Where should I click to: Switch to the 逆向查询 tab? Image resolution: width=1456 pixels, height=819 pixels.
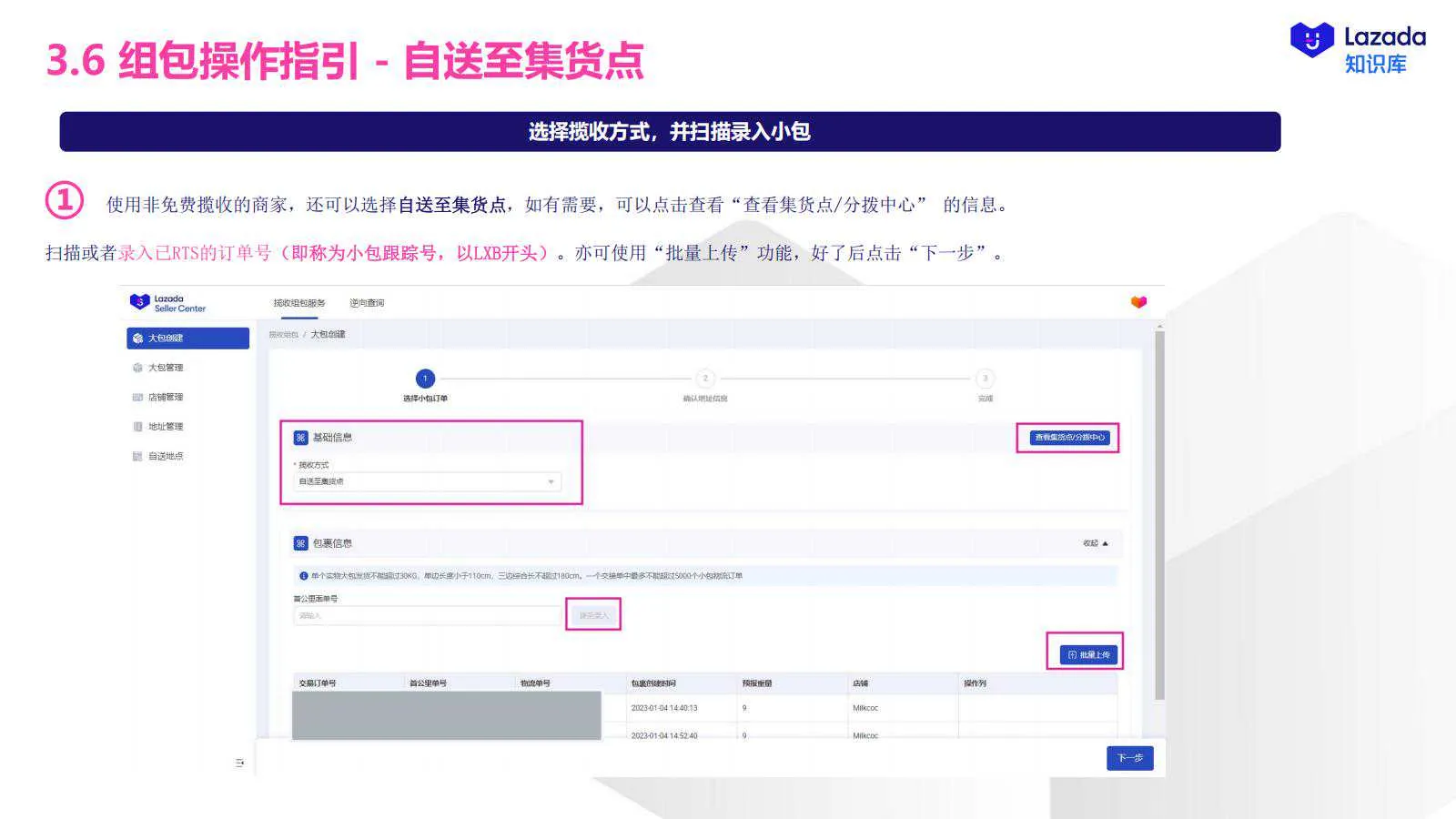coord(368,302)
